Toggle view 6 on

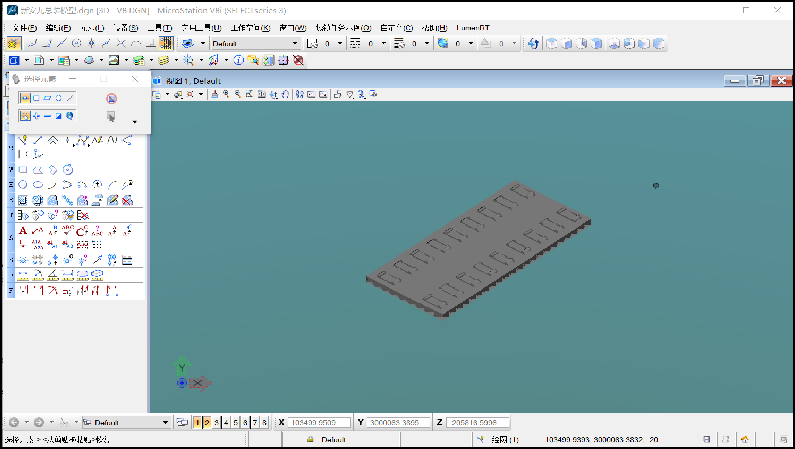click(x=245, y=422)
